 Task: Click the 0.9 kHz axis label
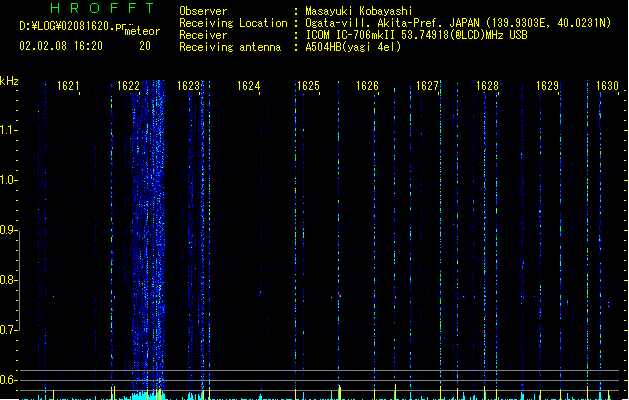click(x=8, y=230)
